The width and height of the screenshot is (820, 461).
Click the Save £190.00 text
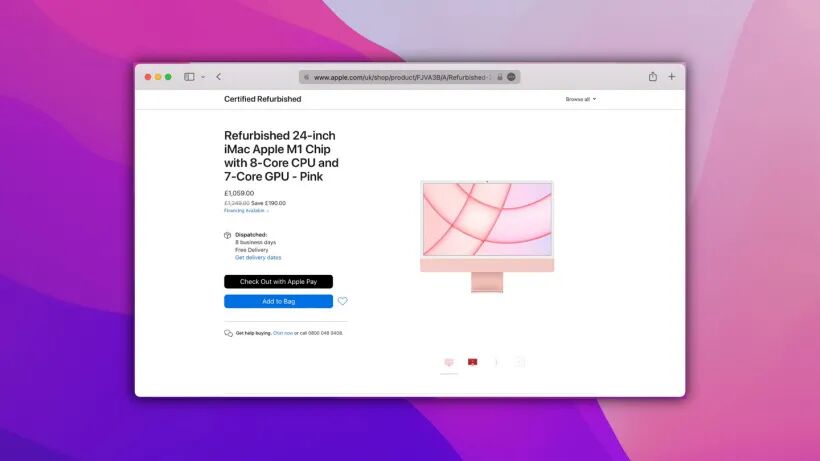coord(268,203)
